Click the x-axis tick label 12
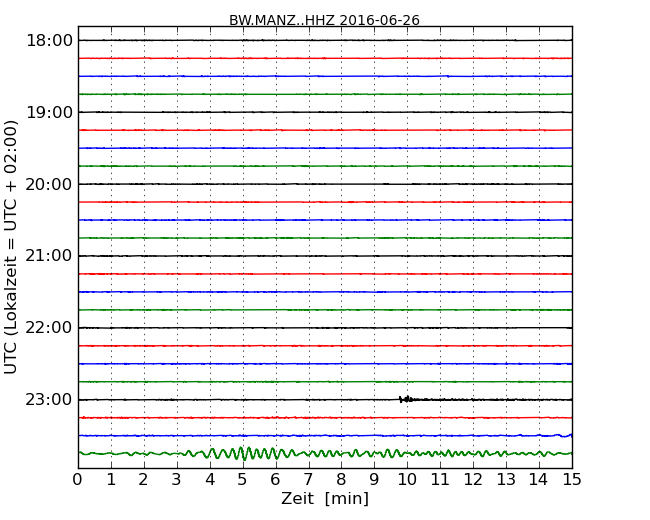The width and height of the screenshot is (650, 520). (473, 480)
